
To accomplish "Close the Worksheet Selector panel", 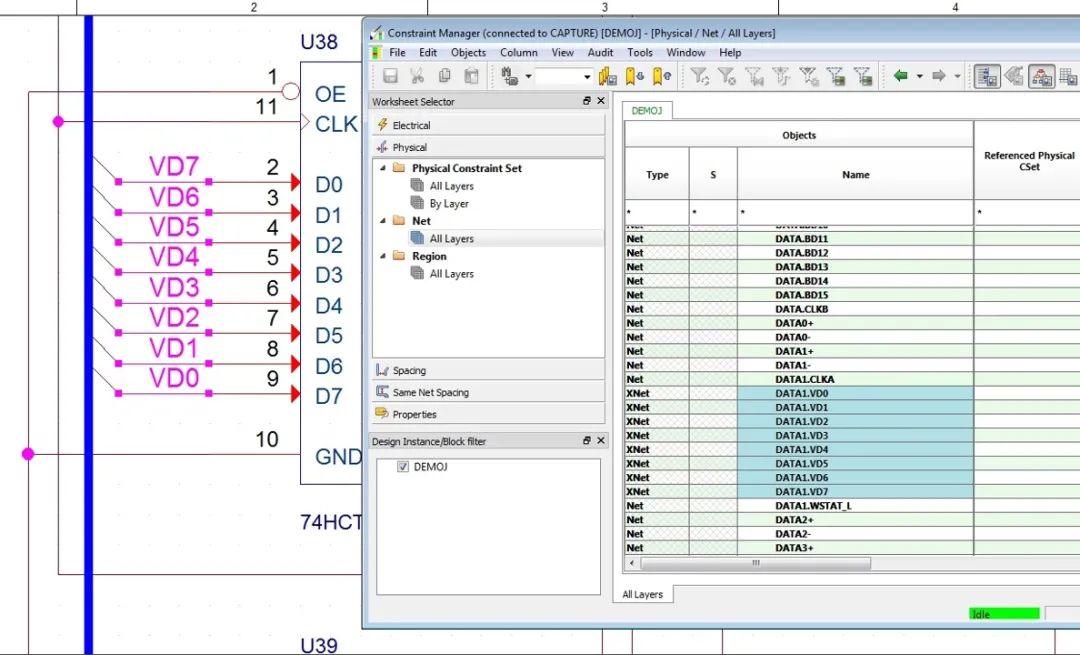I will tap(601, 101).
